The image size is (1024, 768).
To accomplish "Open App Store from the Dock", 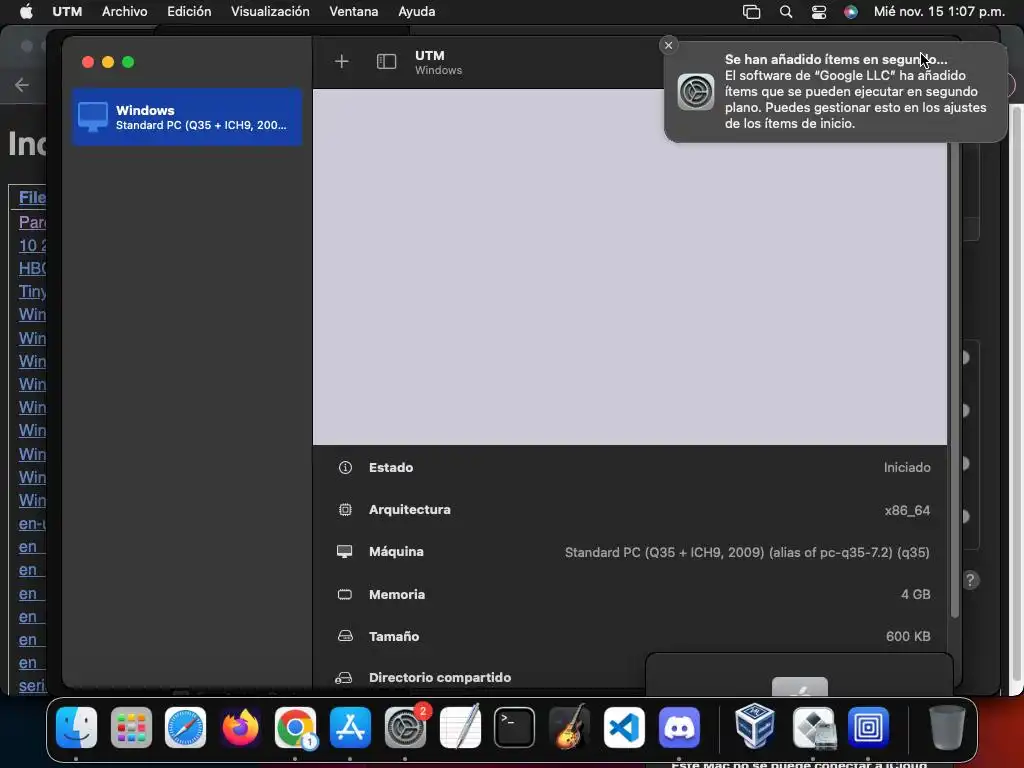I will click(x=350, y=727).
